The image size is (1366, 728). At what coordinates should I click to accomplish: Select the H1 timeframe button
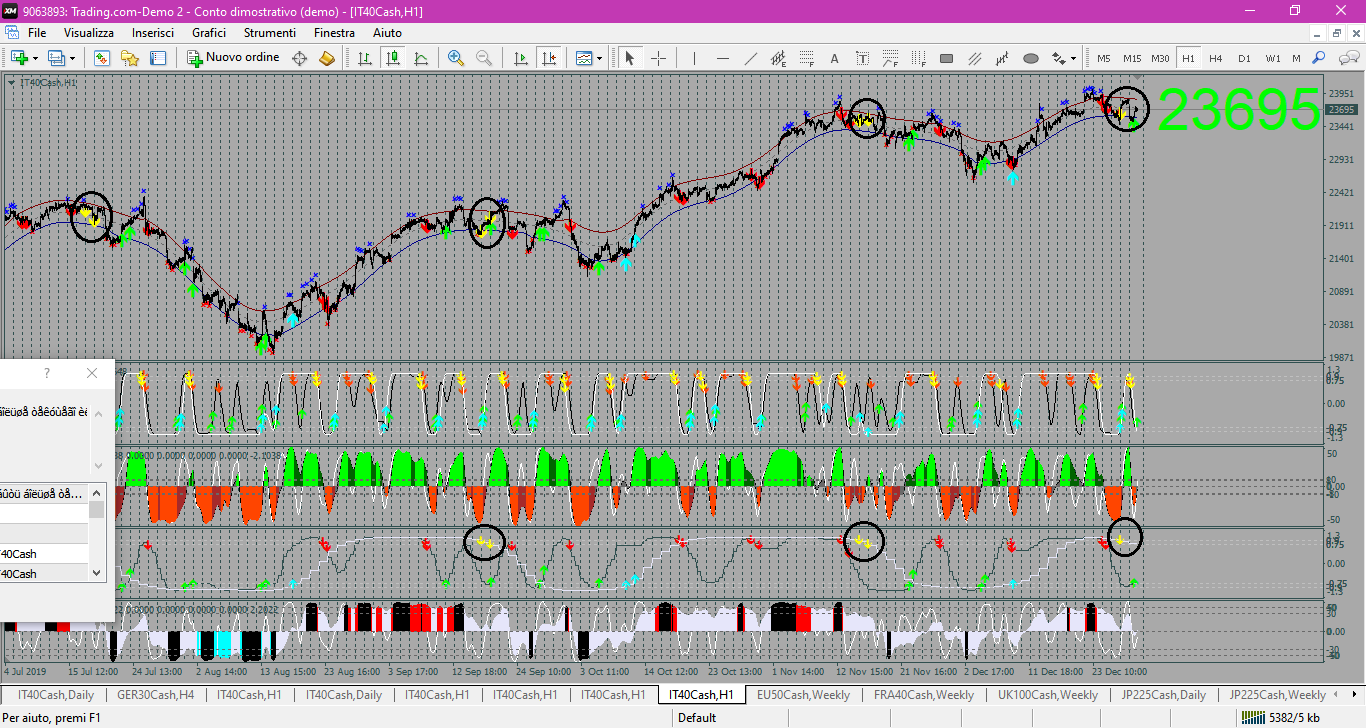pos(1188,58)
